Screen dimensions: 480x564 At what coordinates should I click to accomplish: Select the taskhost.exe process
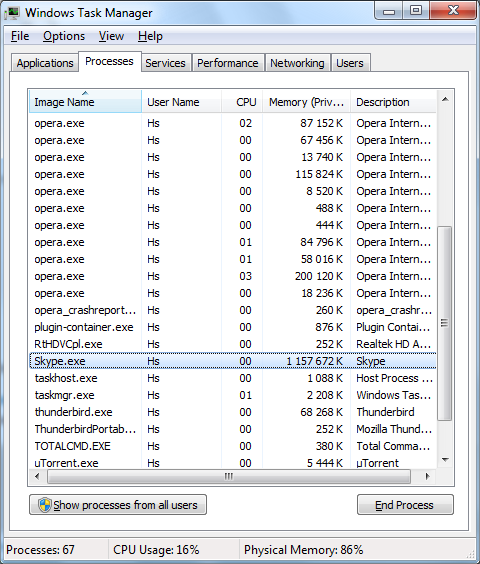click(233, 378)
